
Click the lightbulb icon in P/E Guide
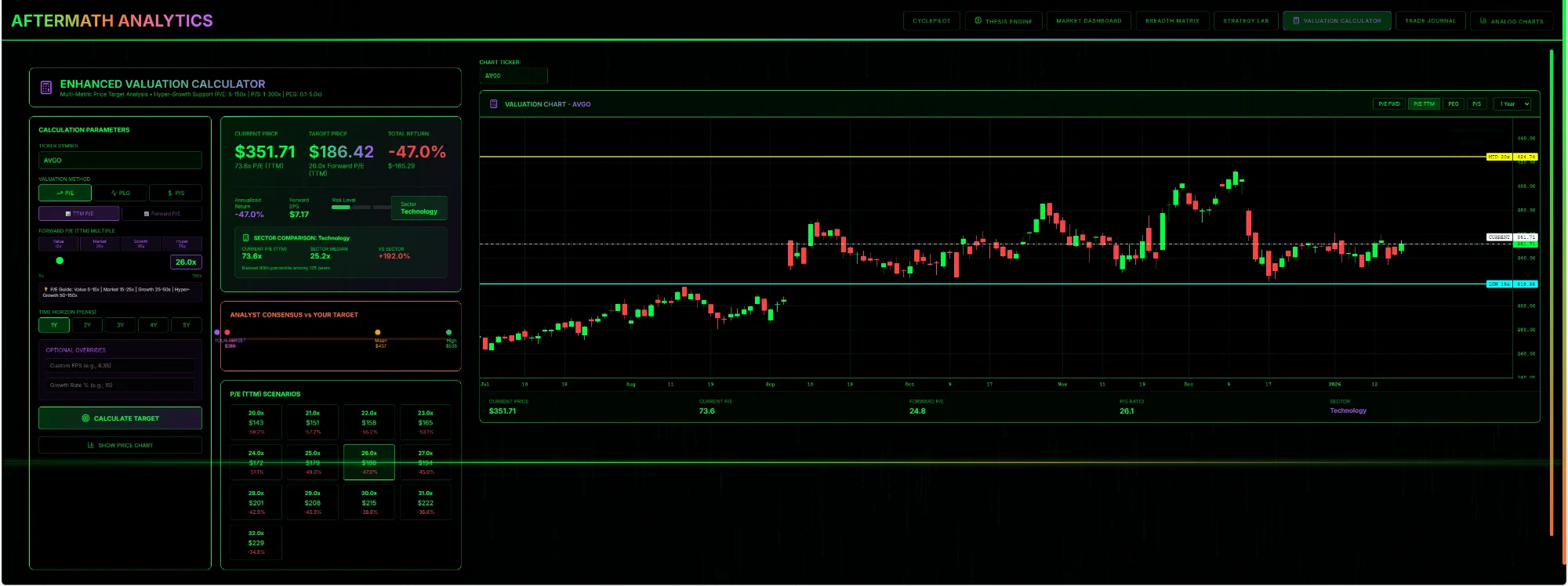point(46,289)
